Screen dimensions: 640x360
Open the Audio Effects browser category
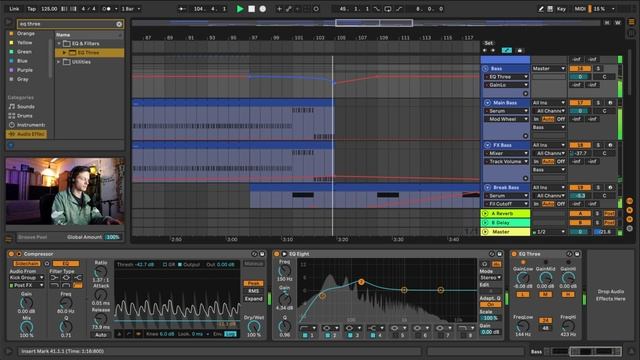[x=27, y=134]
